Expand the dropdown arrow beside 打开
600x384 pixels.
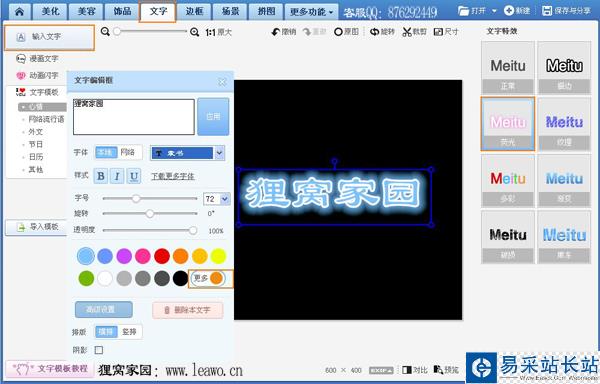pyautogui.click(x=494, y=11)
